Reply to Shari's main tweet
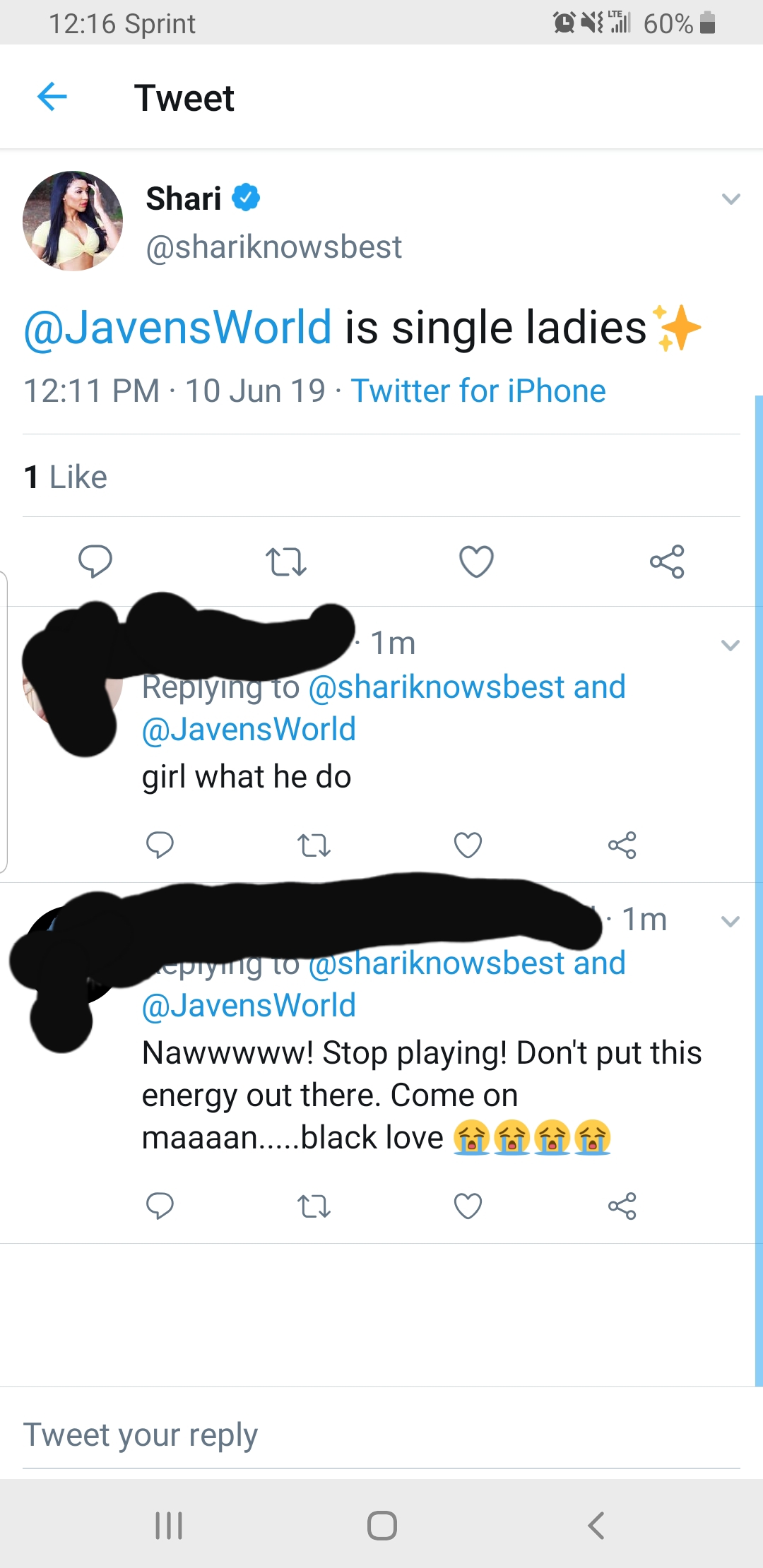Image resolution: width=763 pixels, height=1568 pixels. coord(95,562)
